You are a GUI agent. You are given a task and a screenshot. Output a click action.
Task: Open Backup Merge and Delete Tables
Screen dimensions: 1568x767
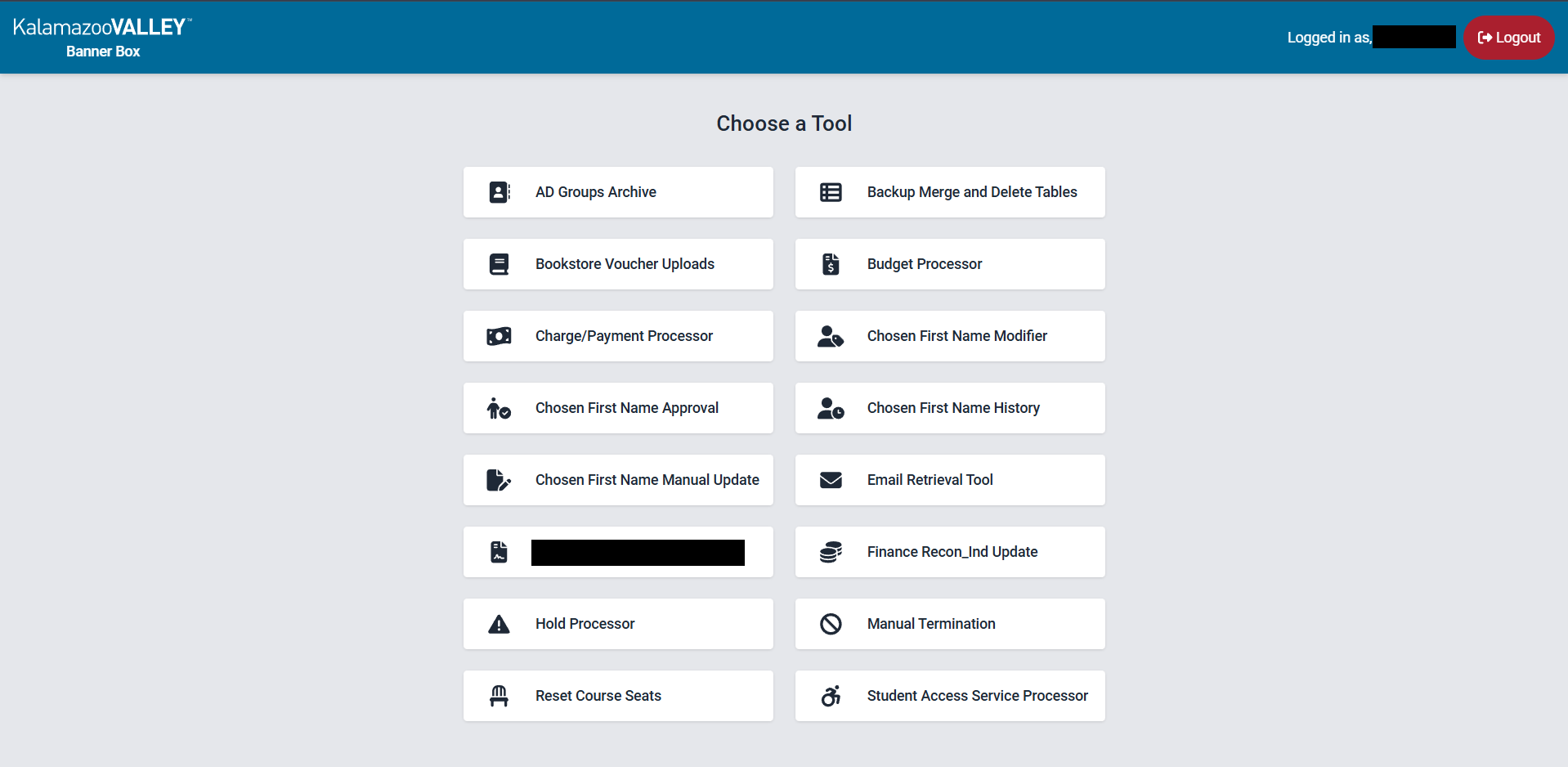[950, 192]
